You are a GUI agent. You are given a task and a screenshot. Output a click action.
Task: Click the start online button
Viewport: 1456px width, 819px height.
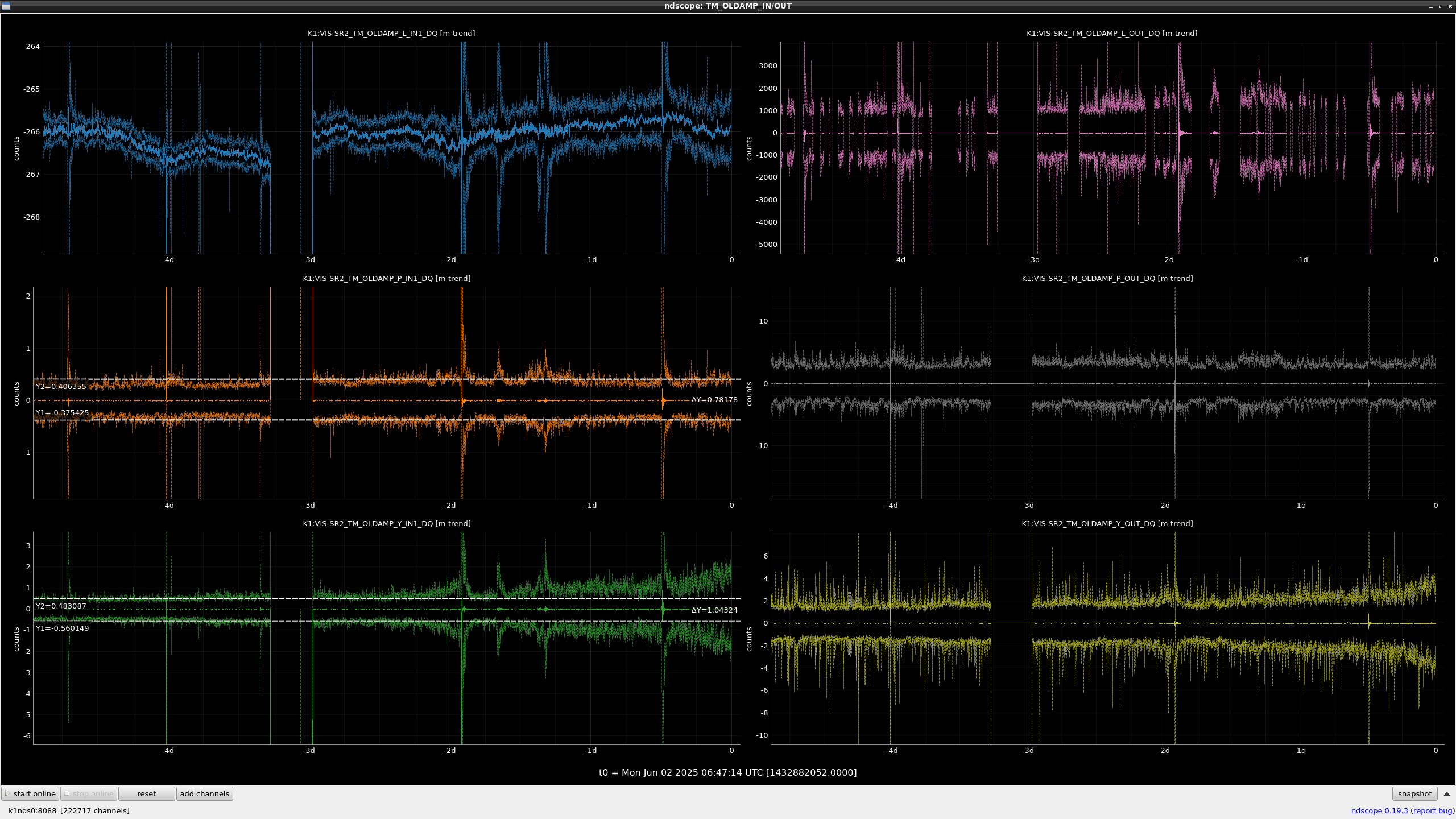(30, 793)
